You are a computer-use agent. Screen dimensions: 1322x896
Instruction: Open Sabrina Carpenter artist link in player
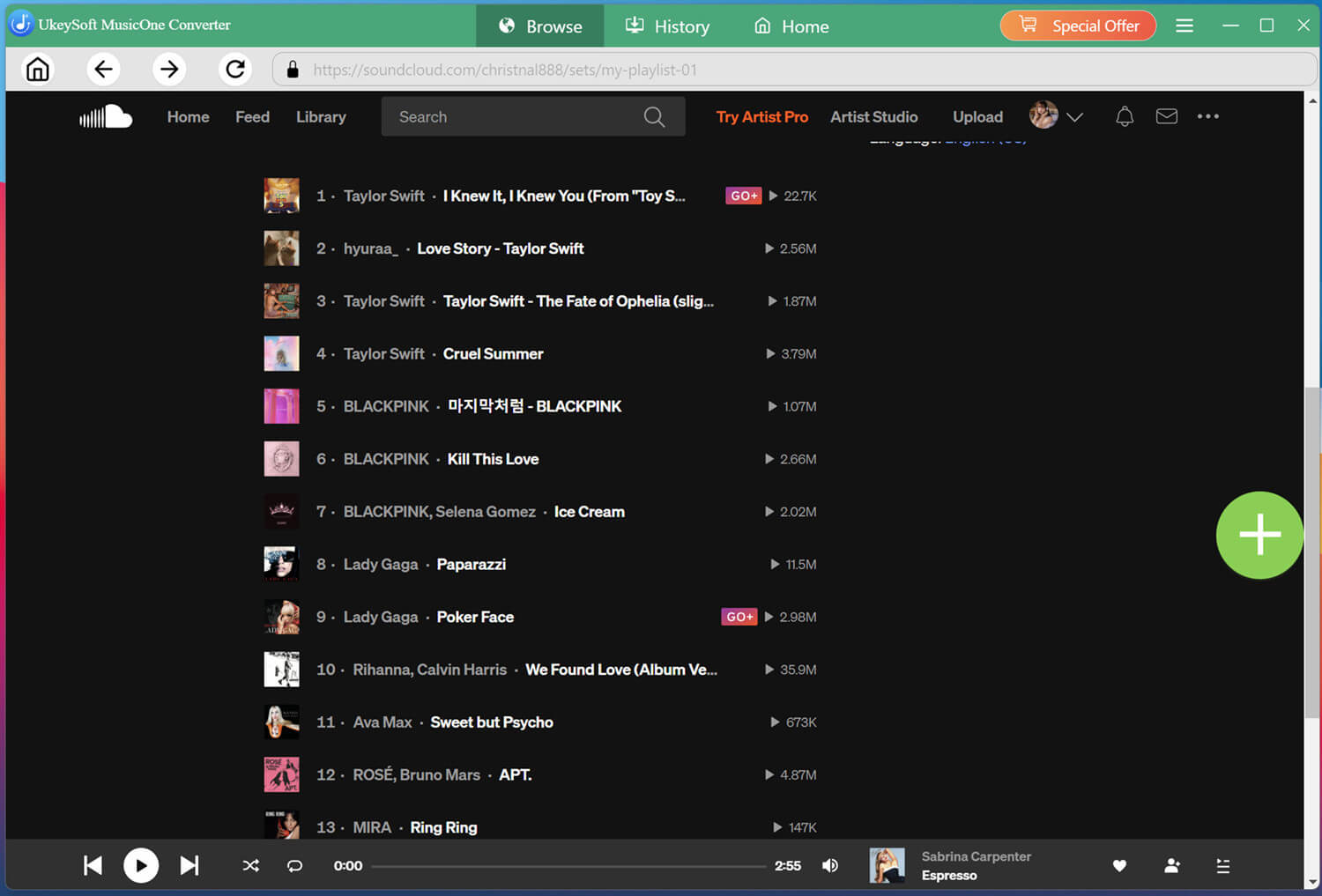point(976,856)
